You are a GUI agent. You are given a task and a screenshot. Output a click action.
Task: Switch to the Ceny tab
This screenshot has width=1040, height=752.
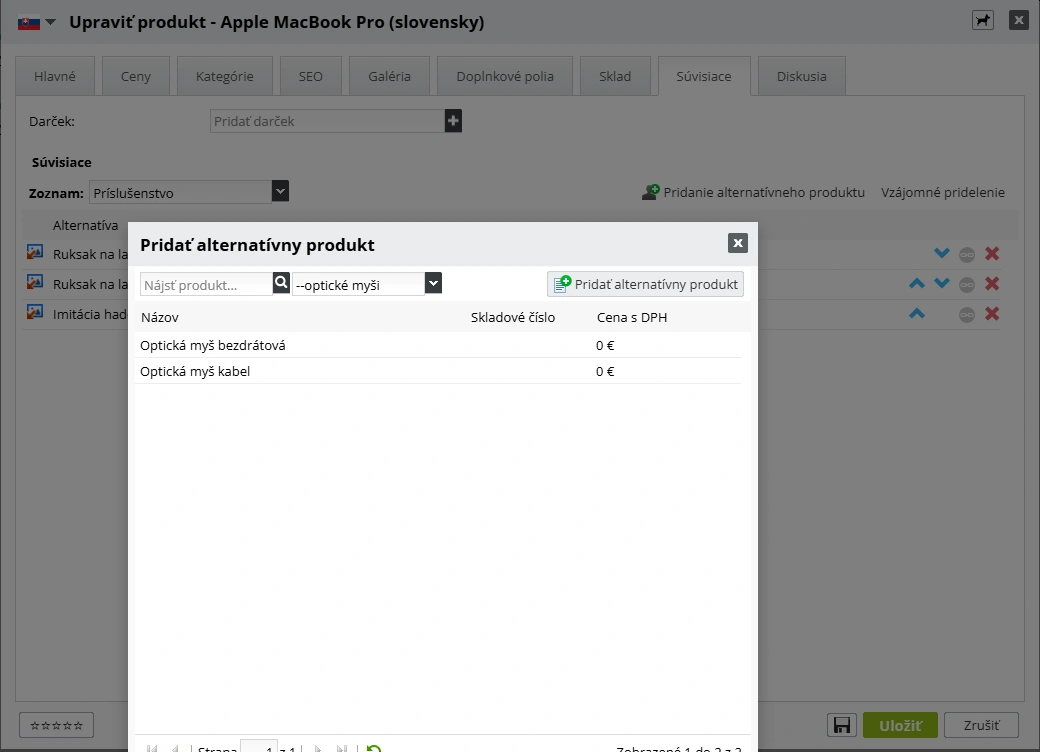pyautogui.click(x=136, y=76)
